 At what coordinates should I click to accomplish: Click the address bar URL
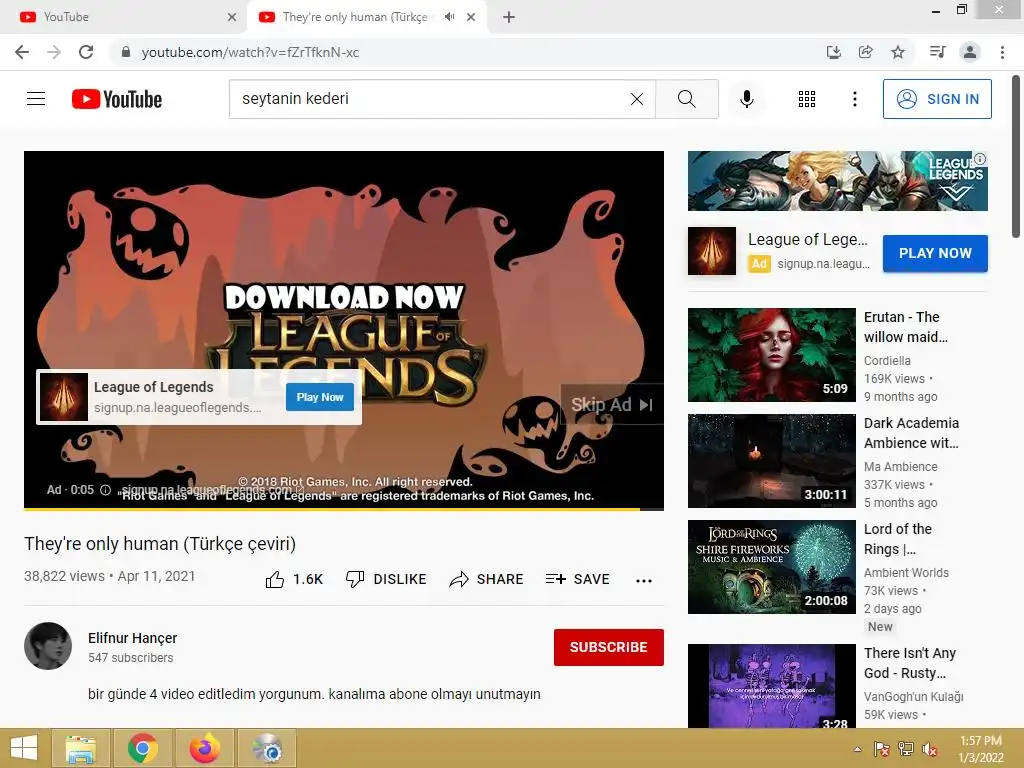250,52
